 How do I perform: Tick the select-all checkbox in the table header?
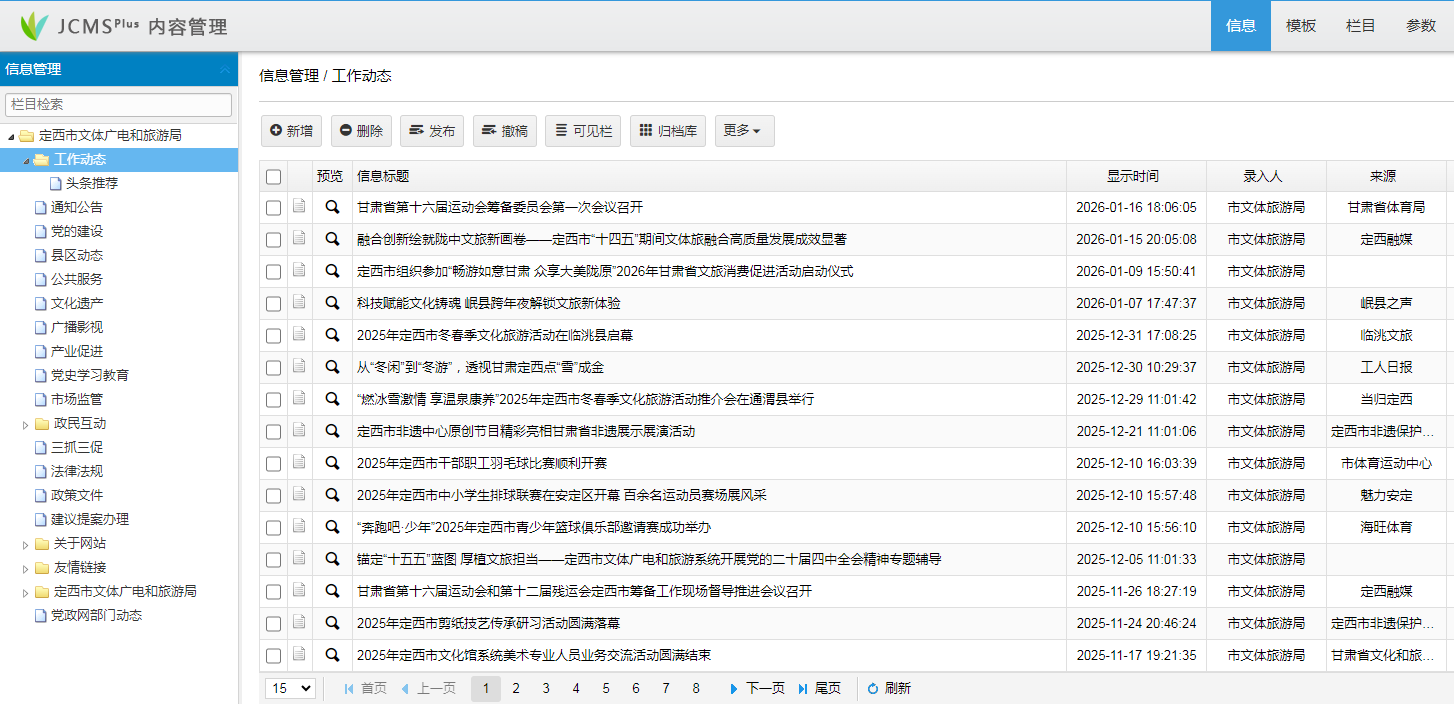pyautogui.click(x=274, y=177)
